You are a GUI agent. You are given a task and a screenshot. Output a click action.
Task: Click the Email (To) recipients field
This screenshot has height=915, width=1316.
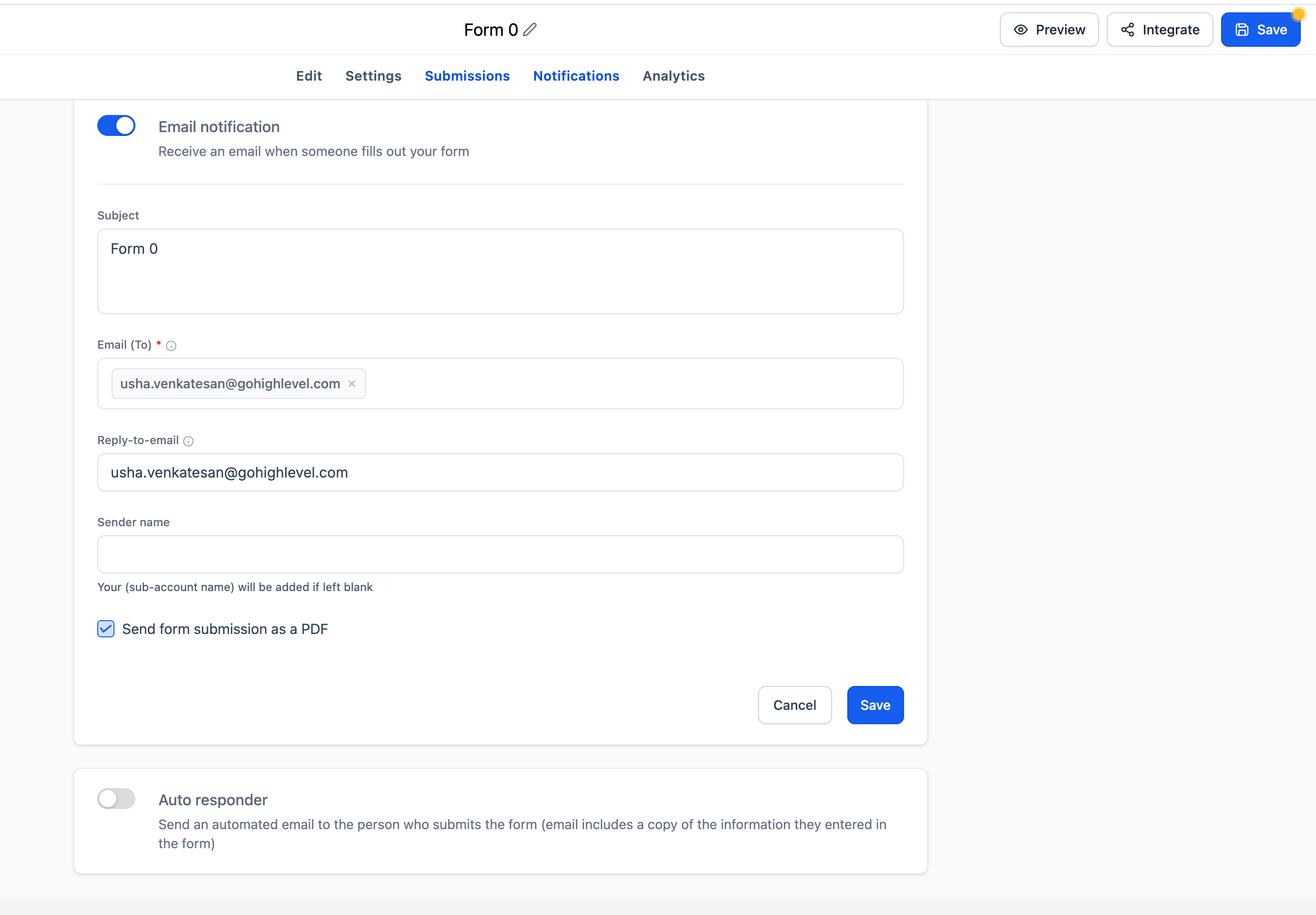(x=500, y=384)
